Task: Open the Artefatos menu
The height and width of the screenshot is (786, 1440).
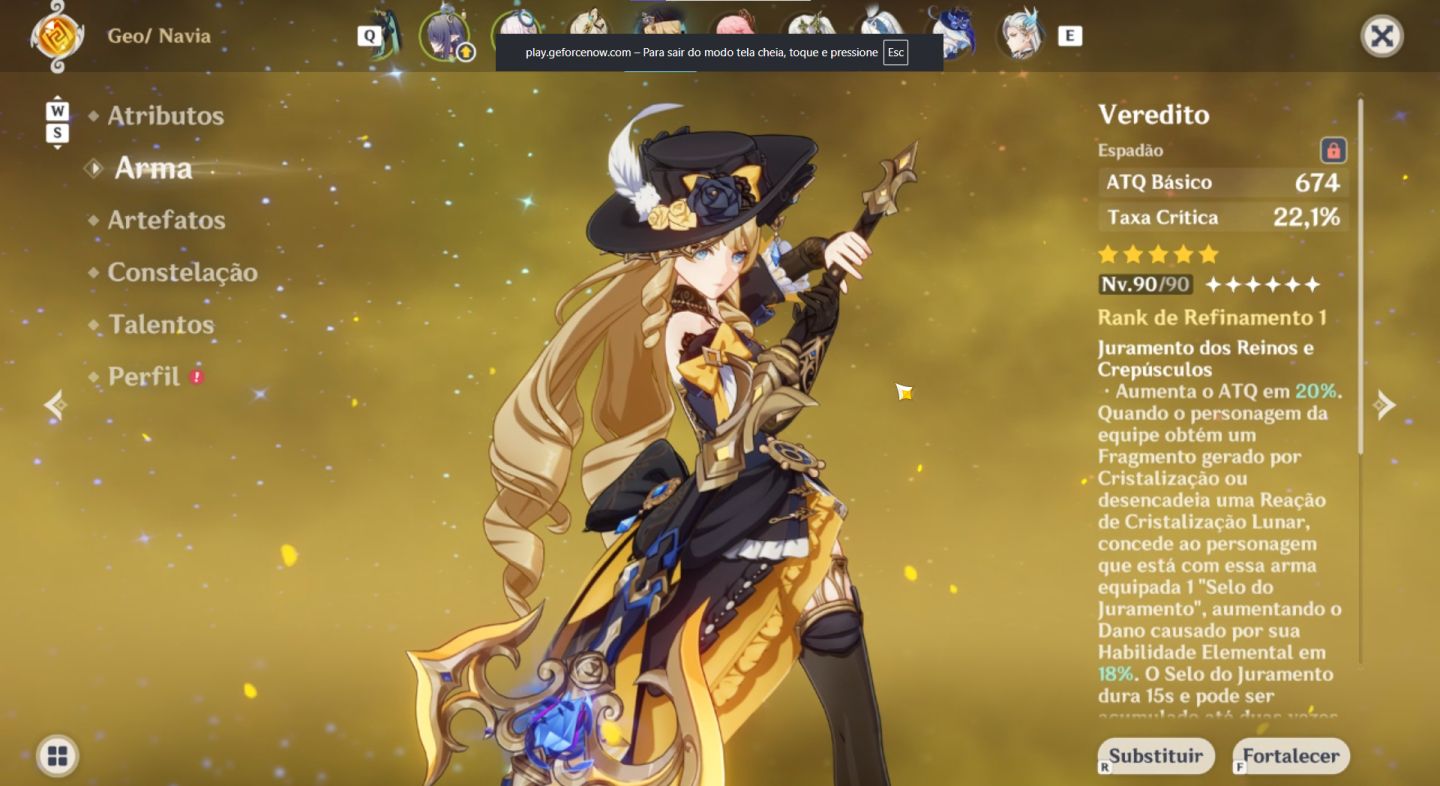Action: pyautogui.click(x=167, y=220)
